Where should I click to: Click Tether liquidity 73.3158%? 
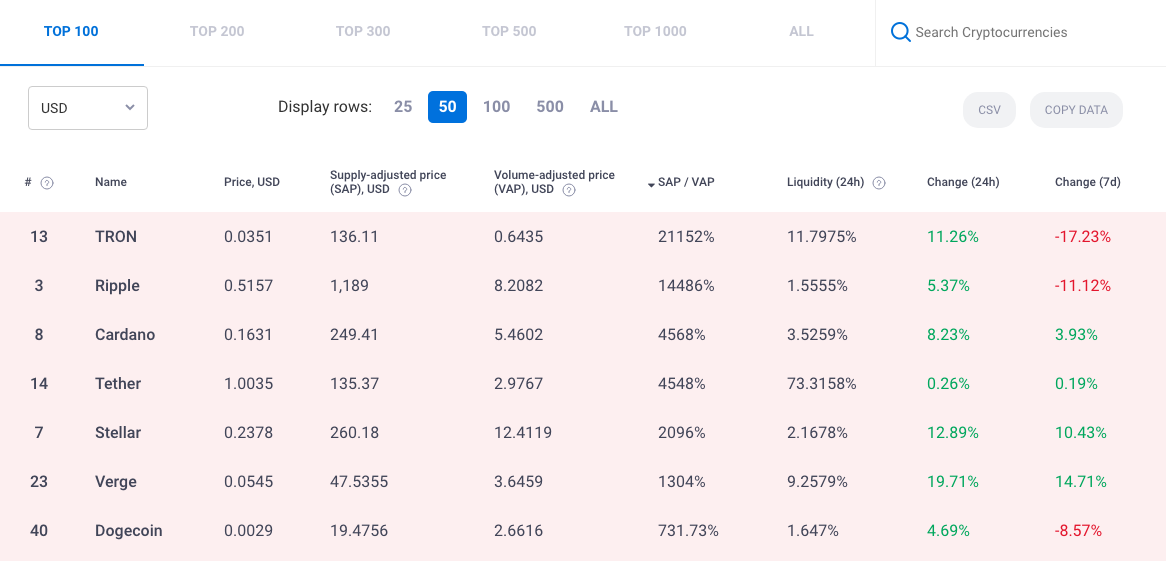point(822,384)
